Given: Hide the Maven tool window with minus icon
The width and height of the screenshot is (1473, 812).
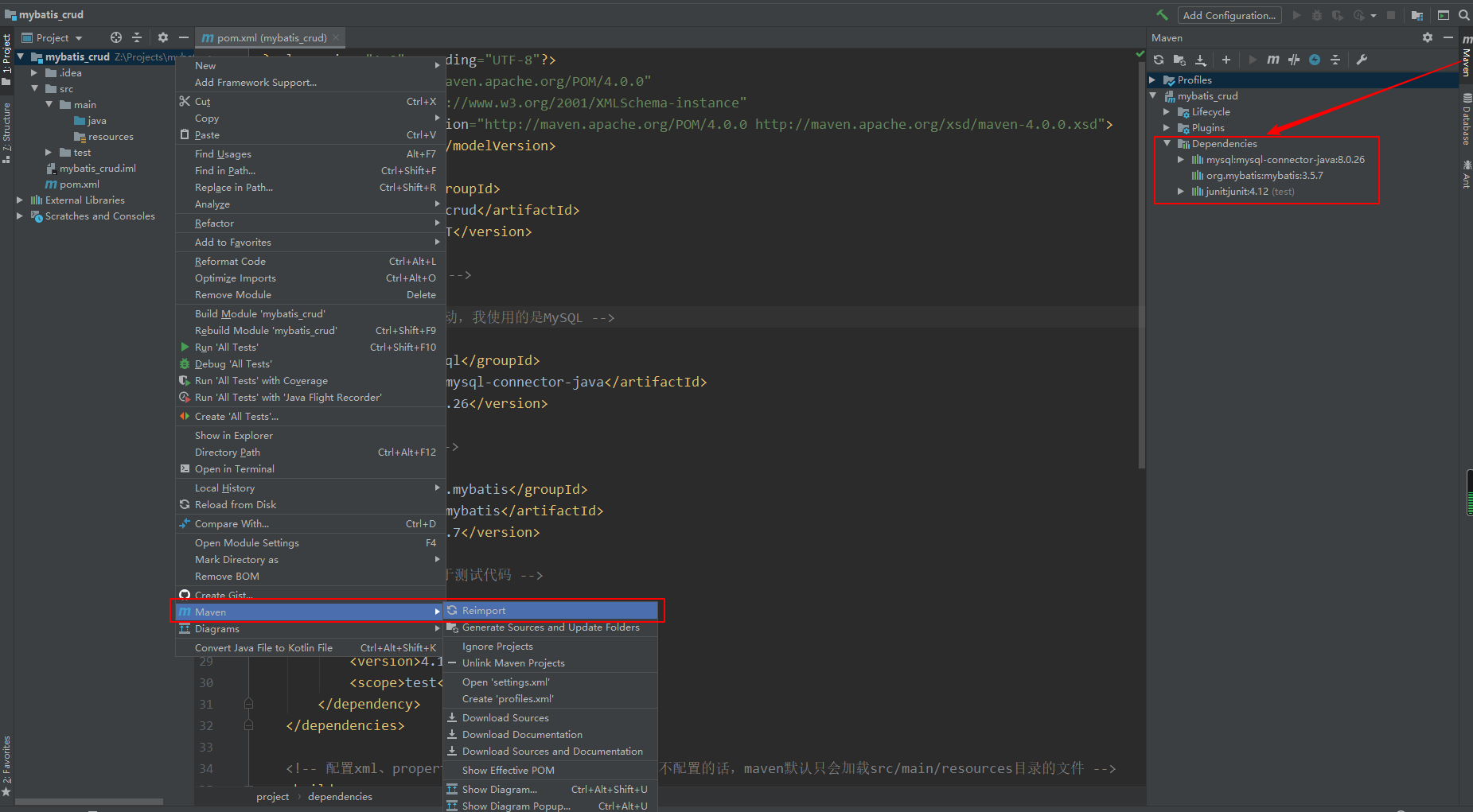Looking at the screenshot, I should (x=1448, y=37).
